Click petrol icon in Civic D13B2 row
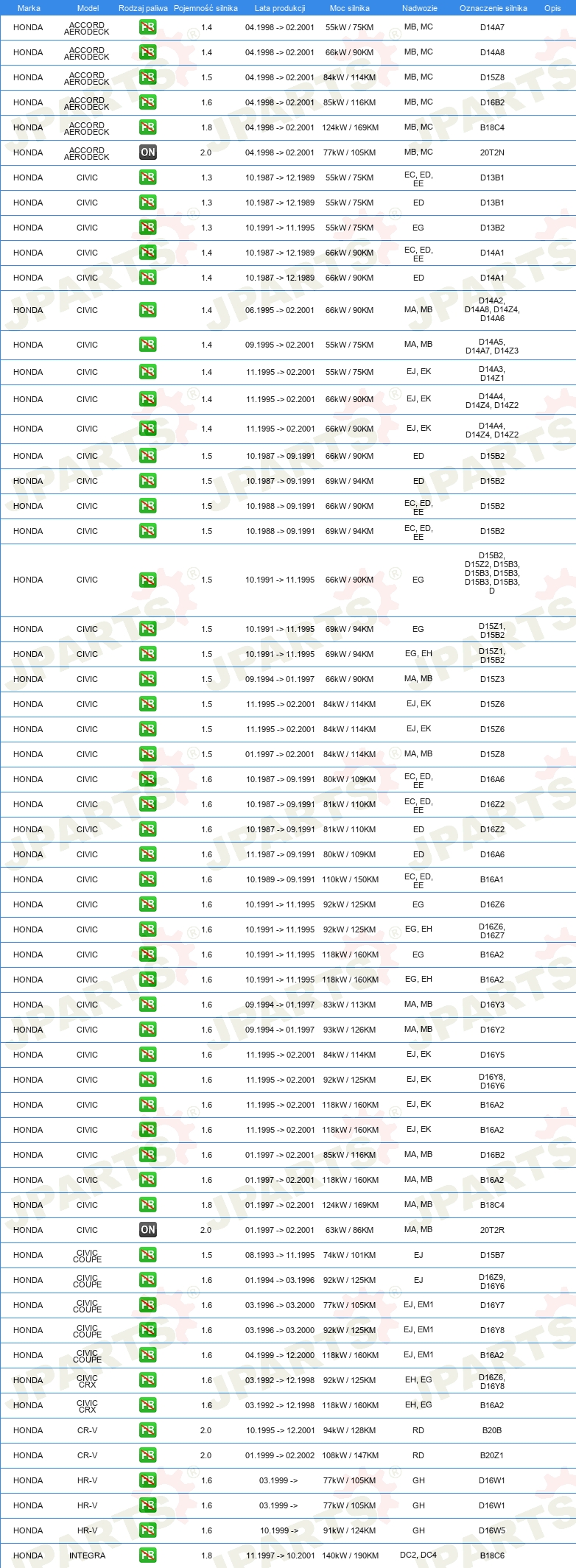 (147, 228)
